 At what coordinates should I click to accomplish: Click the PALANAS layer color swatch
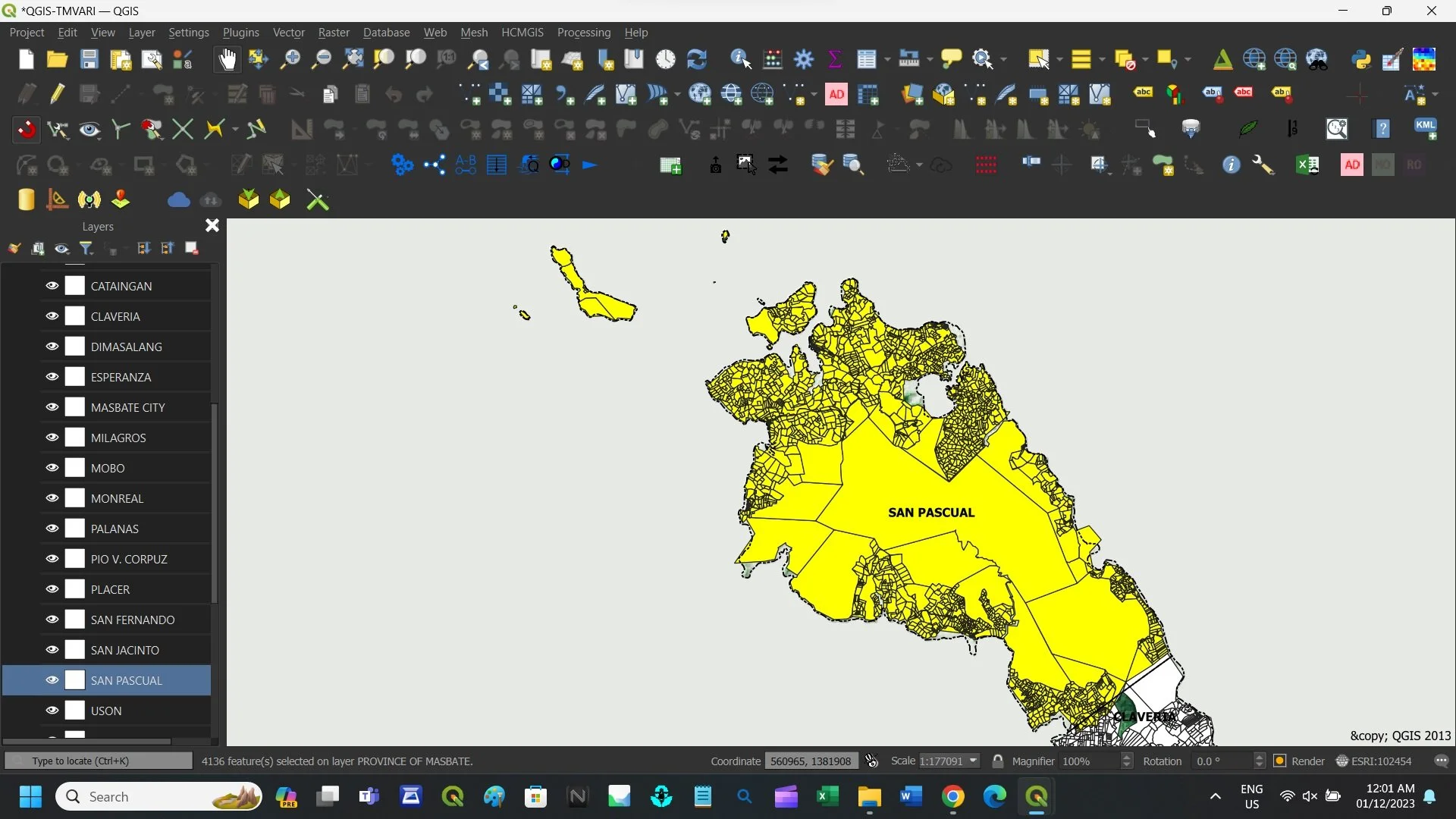(x=75, y=529)
